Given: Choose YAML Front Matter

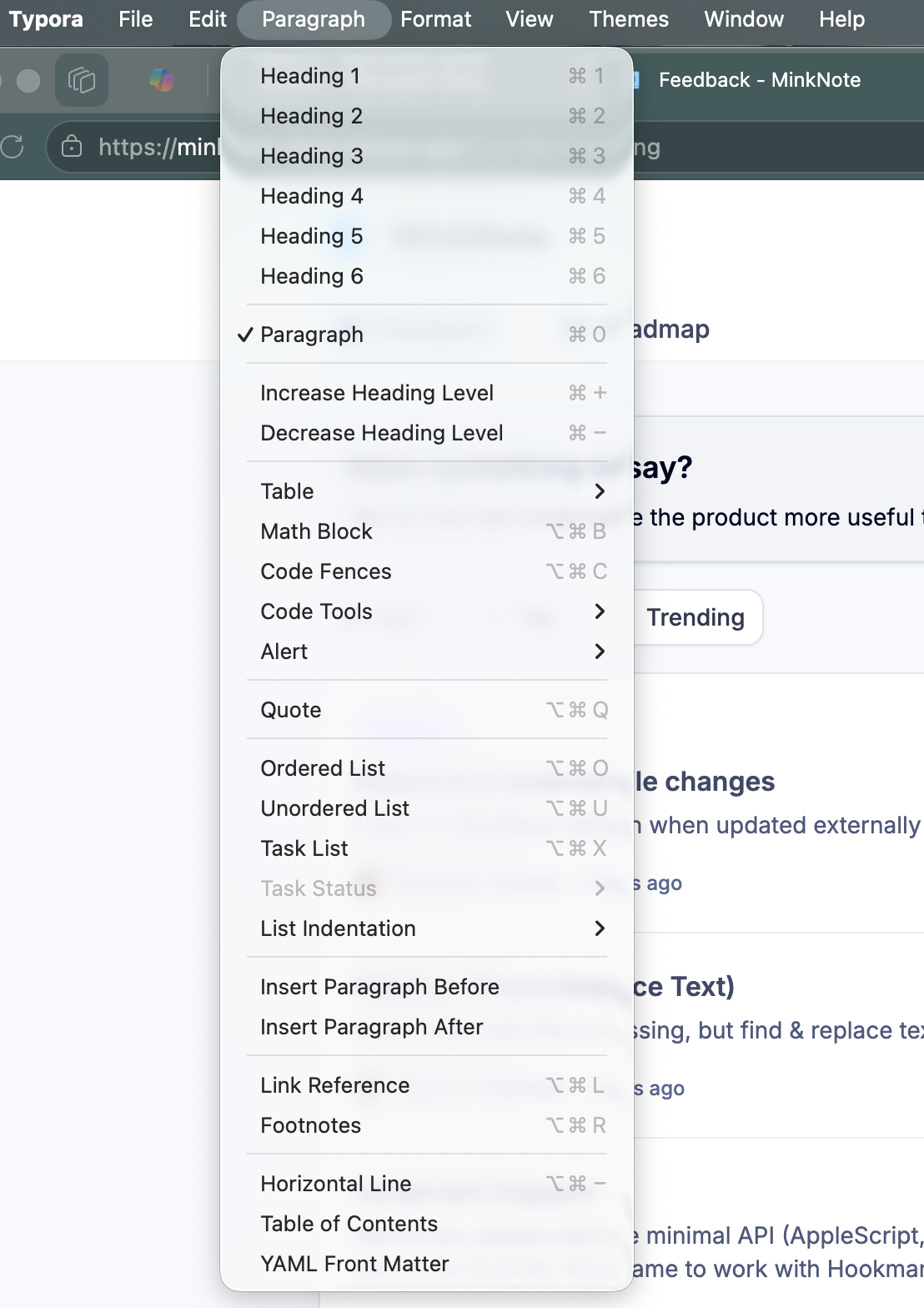Looking at the screenshot, I should pyautogui.click(x=427, y=1264).
